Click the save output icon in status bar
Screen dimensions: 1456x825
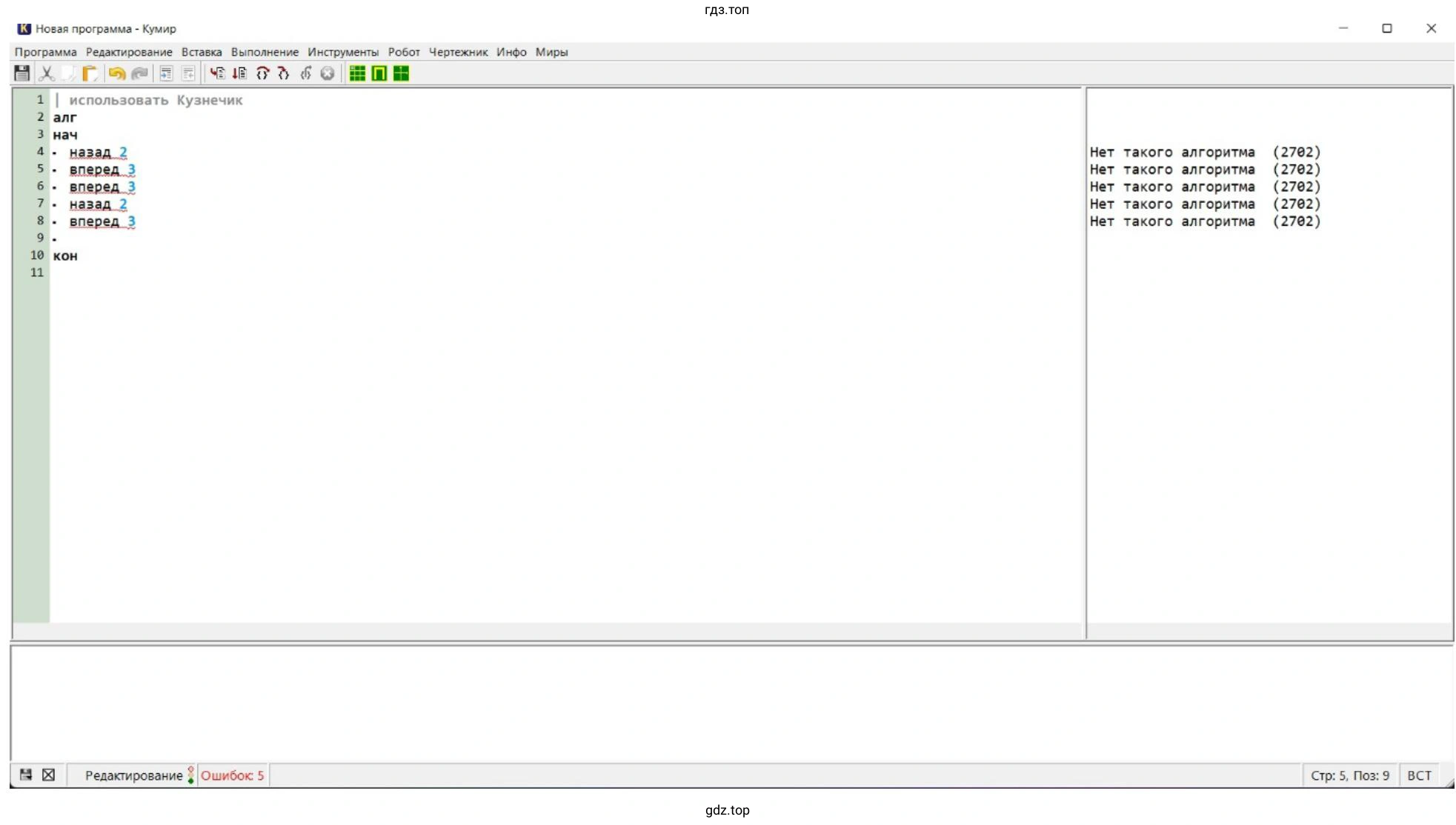pyautogui.click(x=26, y=775)
